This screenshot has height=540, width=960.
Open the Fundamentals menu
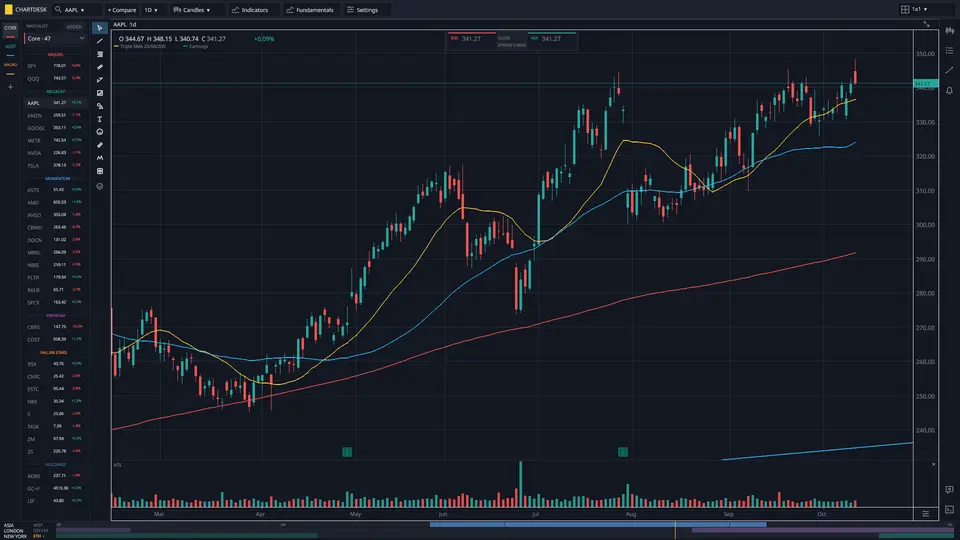point(310,10)
